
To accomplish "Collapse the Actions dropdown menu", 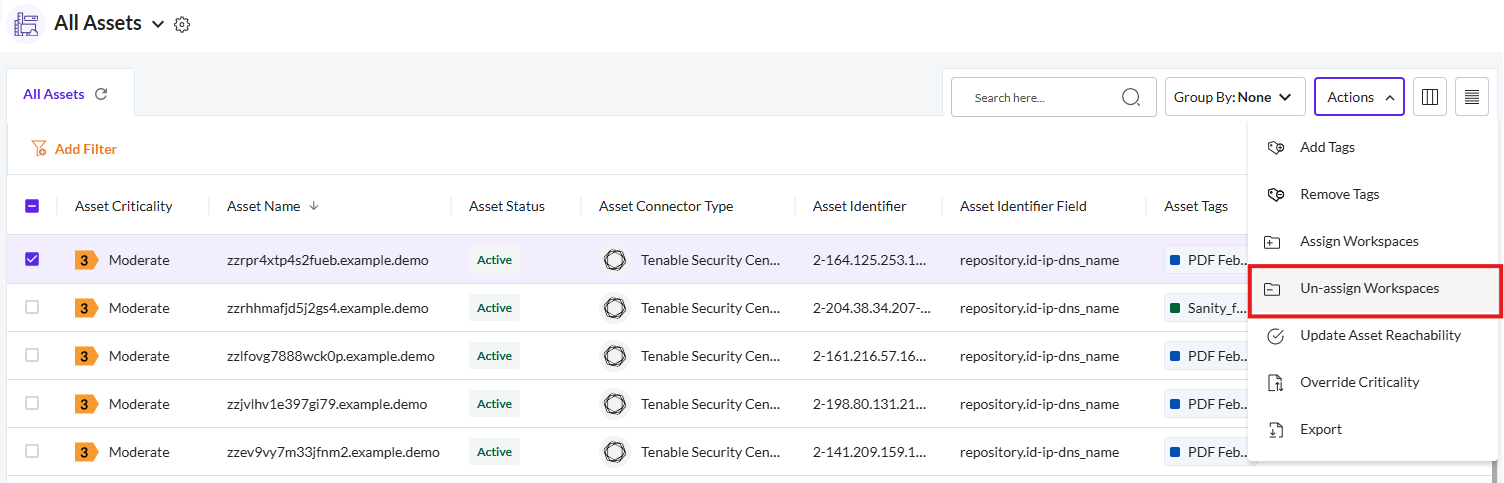I will 1359,97.
